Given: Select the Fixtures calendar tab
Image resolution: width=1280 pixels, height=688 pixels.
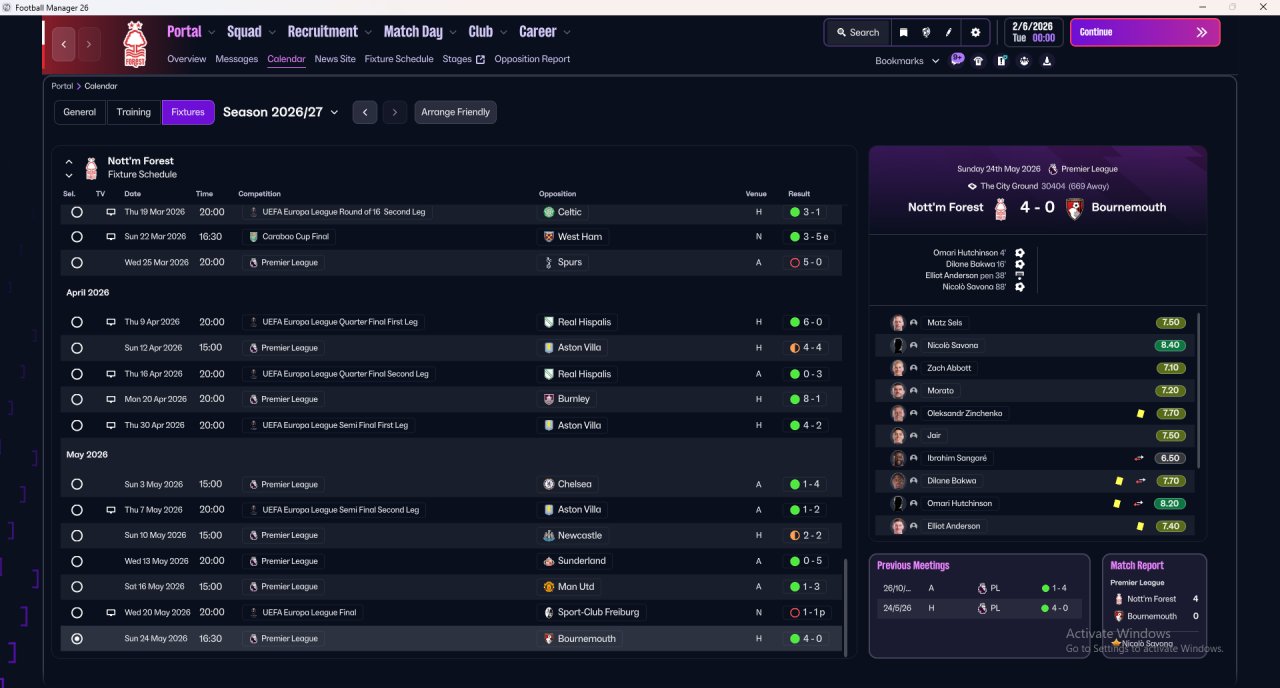Looking at the screenshot, I should (188, 112).
